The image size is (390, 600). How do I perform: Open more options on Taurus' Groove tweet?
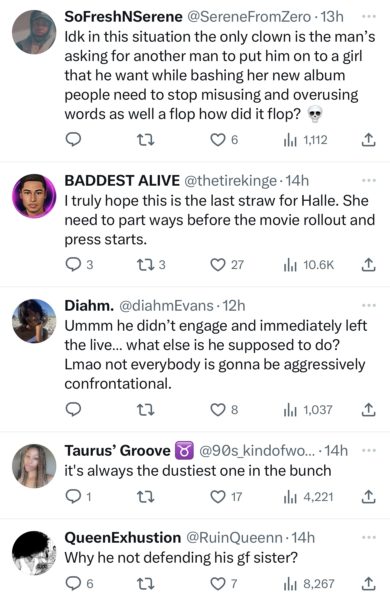pyautogui.click(x=369, y=450)
